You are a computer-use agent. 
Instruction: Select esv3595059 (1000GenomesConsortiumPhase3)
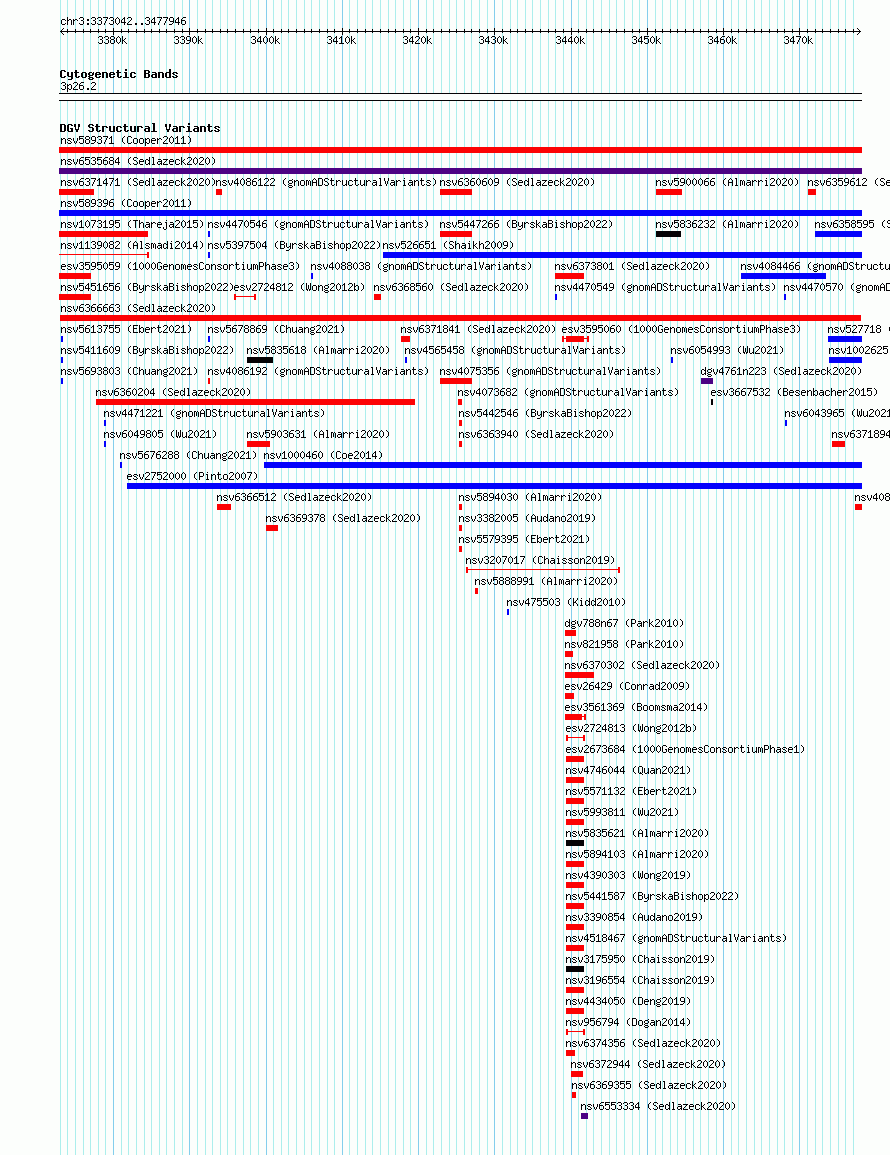click(180, 266)
